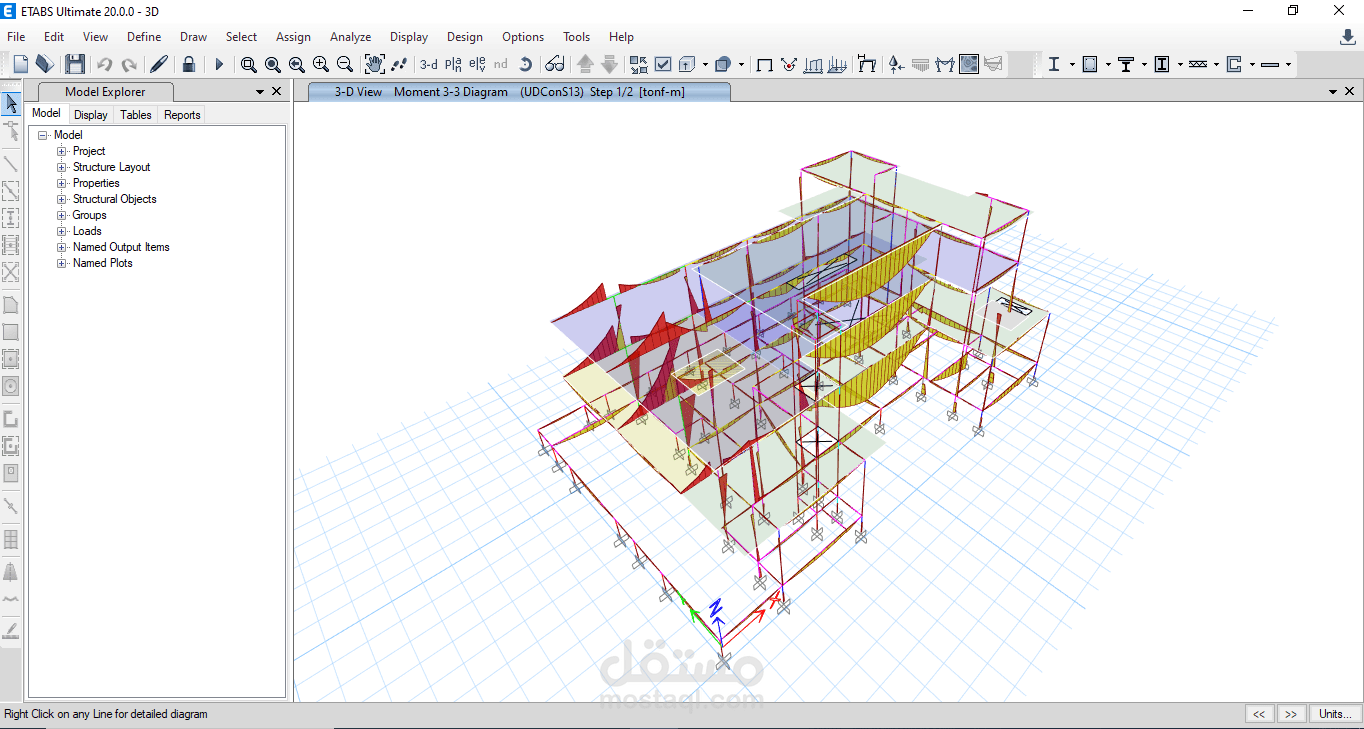1364x729 pixels.
Task: Select the rubber band zoom icon
Action: (249, 64)
